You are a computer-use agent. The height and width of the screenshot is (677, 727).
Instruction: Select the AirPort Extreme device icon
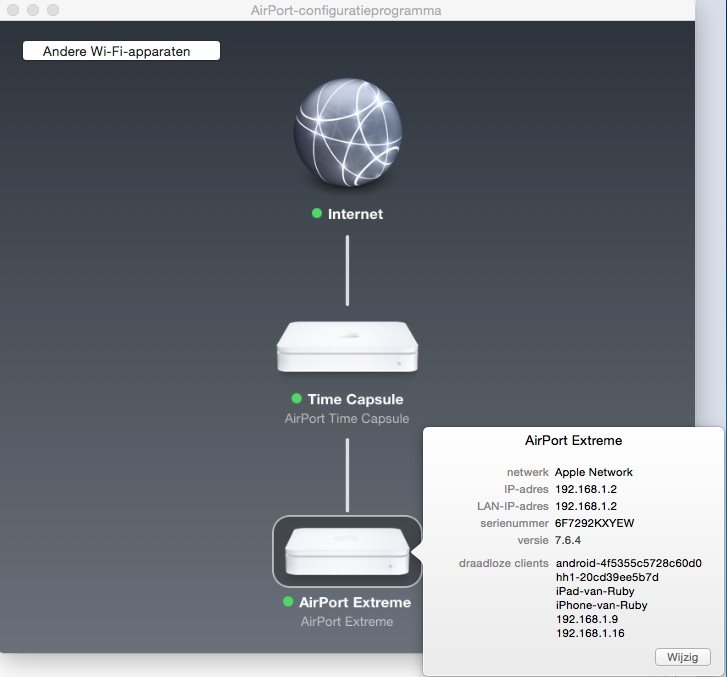[347, 551]
